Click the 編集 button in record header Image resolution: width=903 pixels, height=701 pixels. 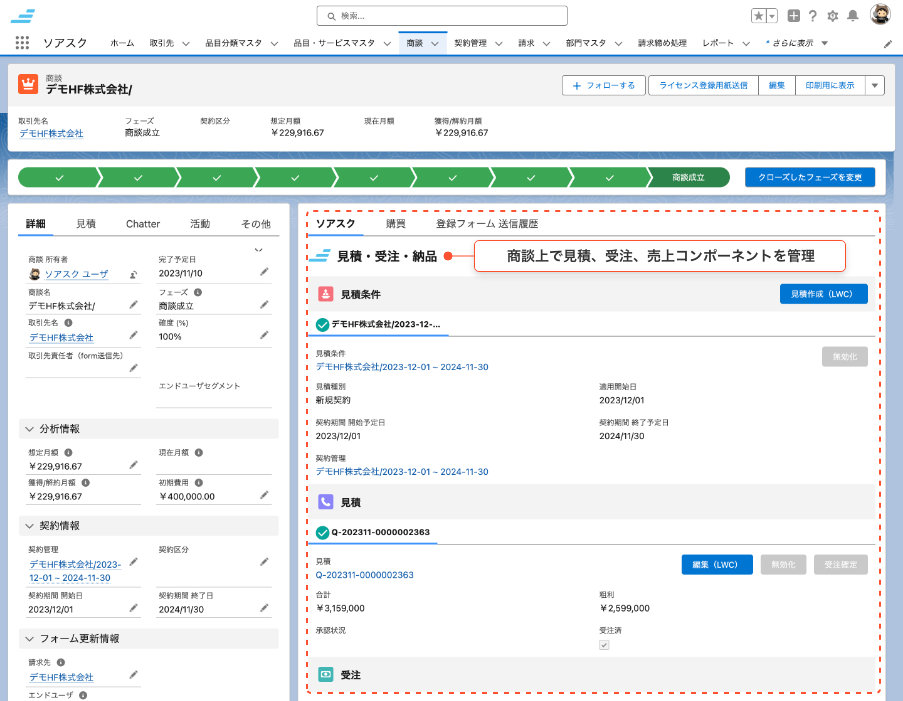777,85
